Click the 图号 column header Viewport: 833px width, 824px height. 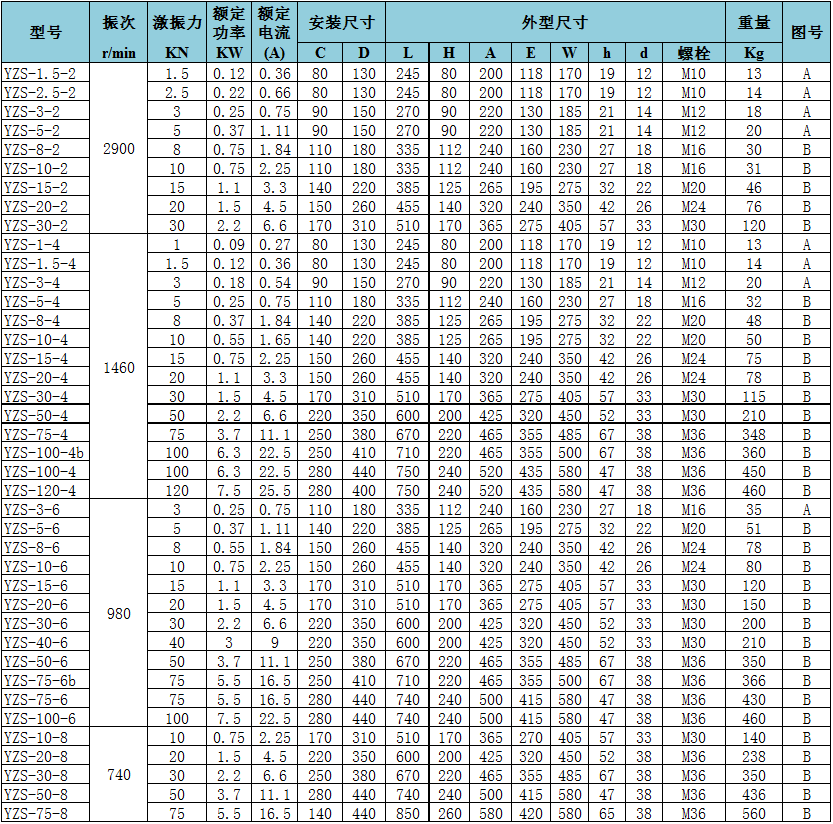tap(806, 33)
